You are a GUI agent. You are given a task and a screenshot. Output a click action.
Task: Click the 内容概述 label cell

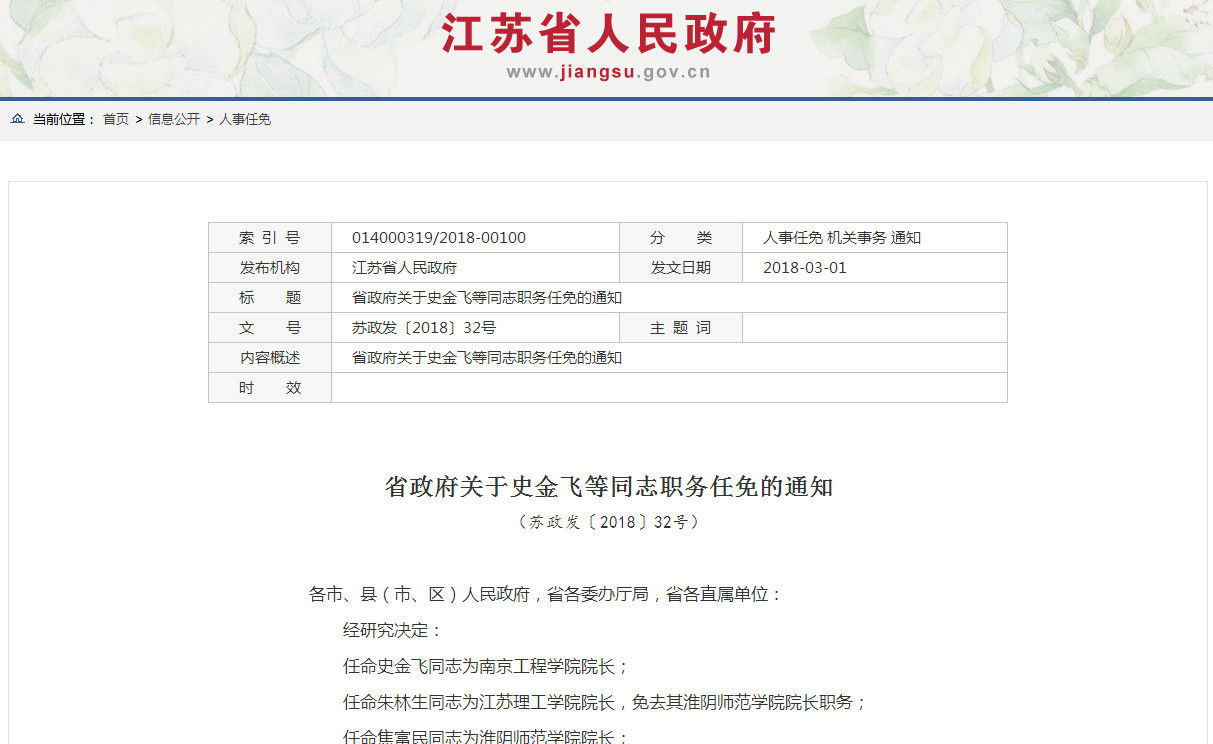coord(270,358)
